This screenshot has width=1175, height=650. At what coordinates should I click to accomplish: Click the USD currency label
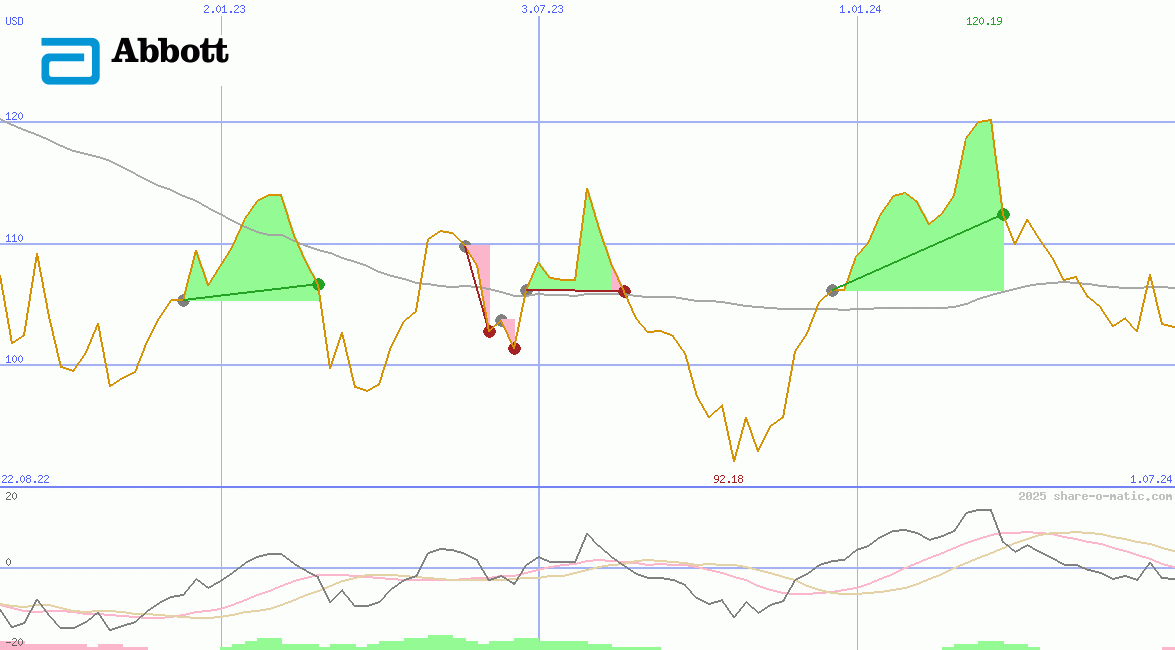tap(14, 21)
